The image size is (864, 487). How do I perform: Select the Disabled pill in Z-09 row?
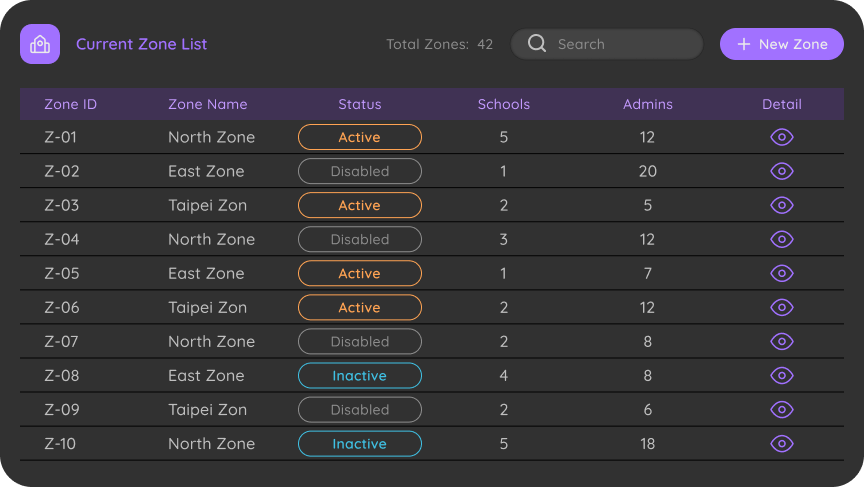point(360,410)
